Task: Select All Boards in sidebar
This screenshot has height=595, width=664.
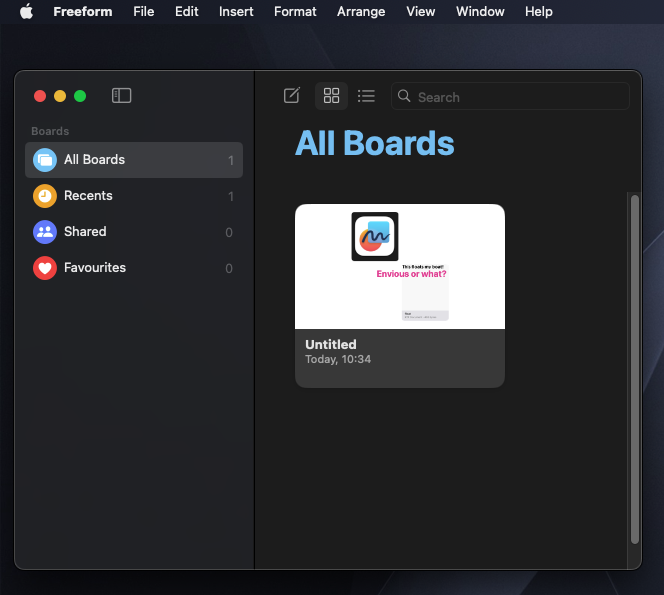Action: (134, 160)
